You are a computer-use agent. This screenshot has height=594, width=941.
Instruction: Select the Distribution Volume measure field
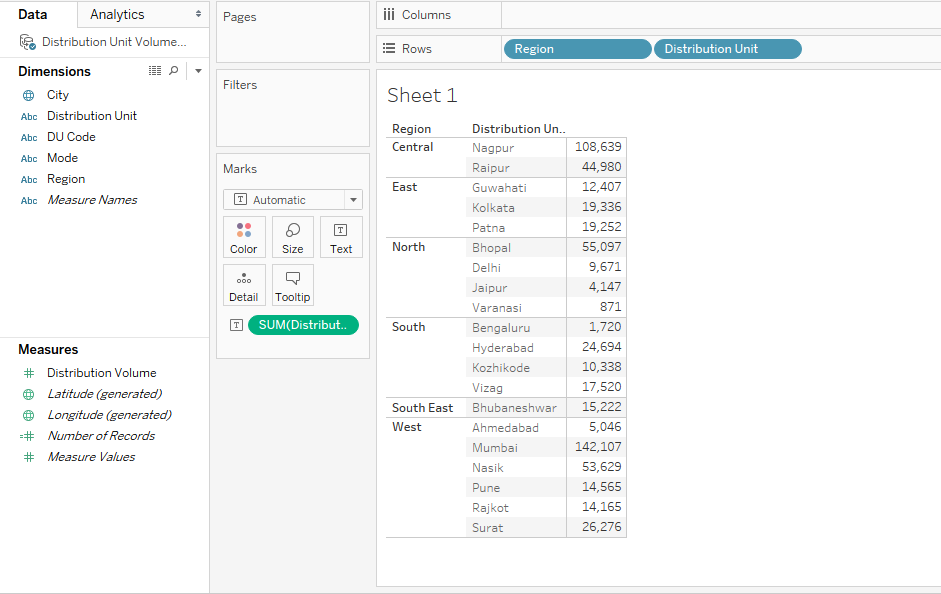point(101,373)
